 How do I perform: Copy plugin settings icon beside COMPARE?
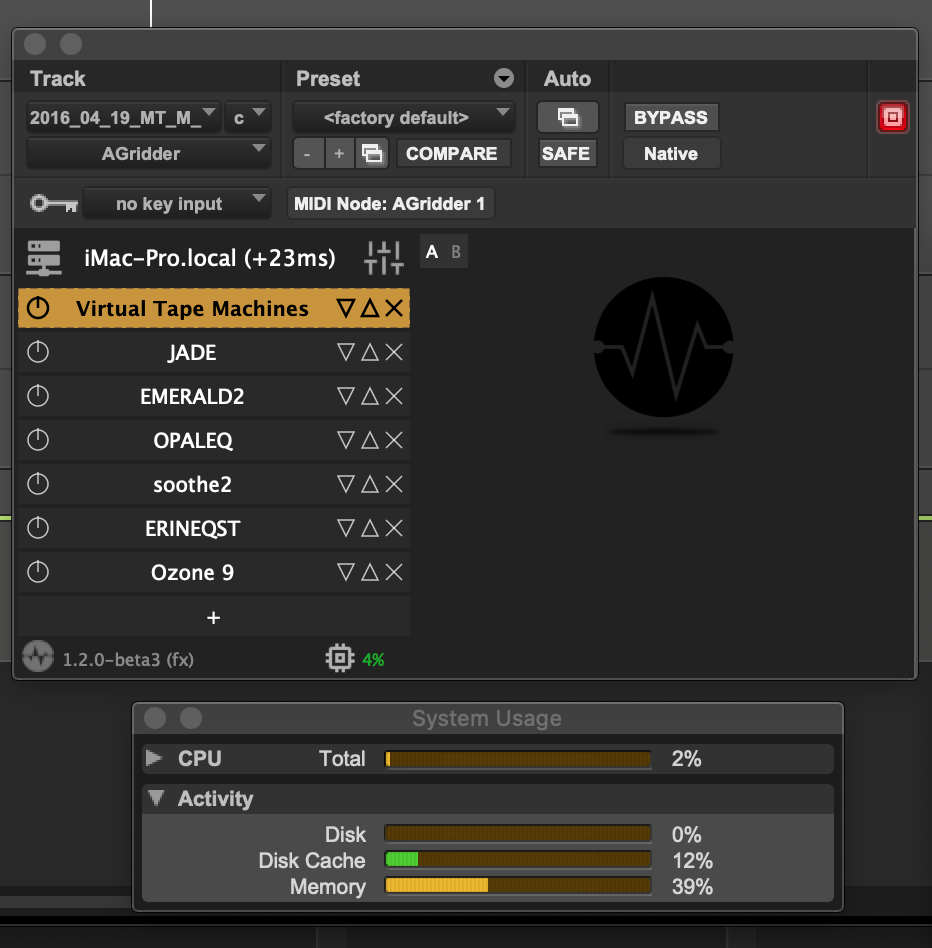[372, 154]
